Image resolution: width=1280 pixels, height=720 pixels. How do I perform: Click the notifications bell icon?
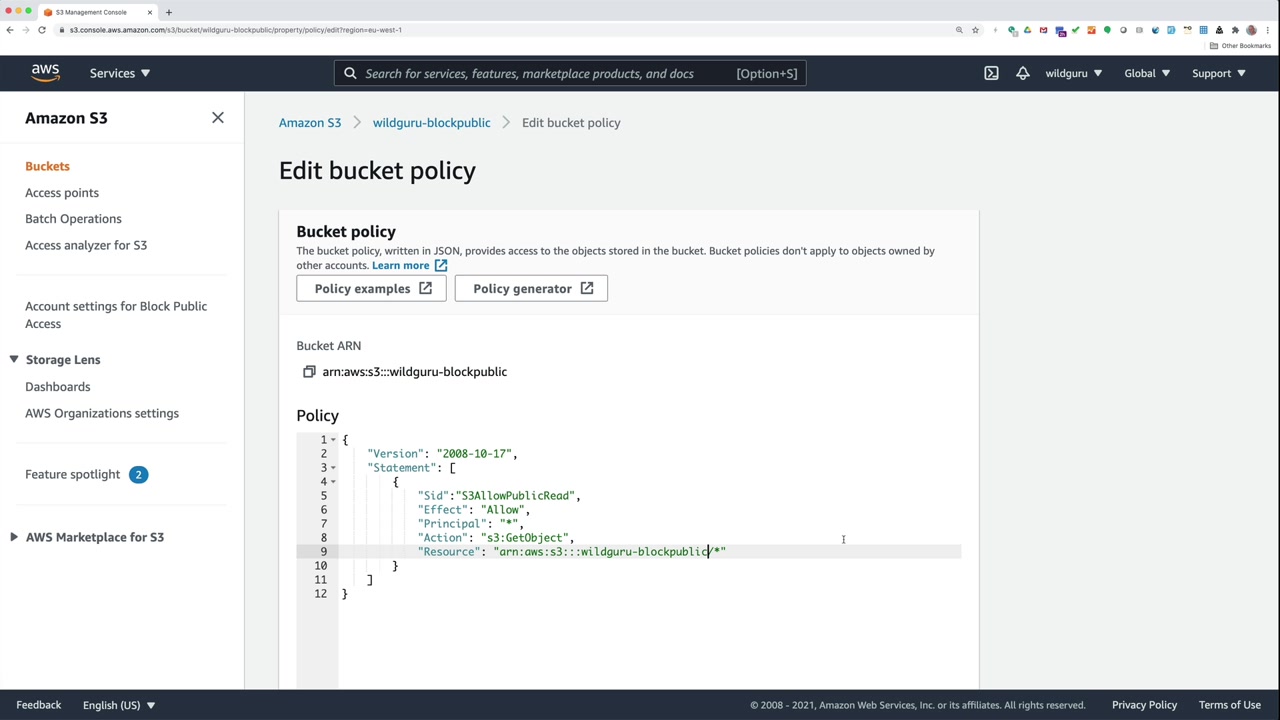(1022, 73)
